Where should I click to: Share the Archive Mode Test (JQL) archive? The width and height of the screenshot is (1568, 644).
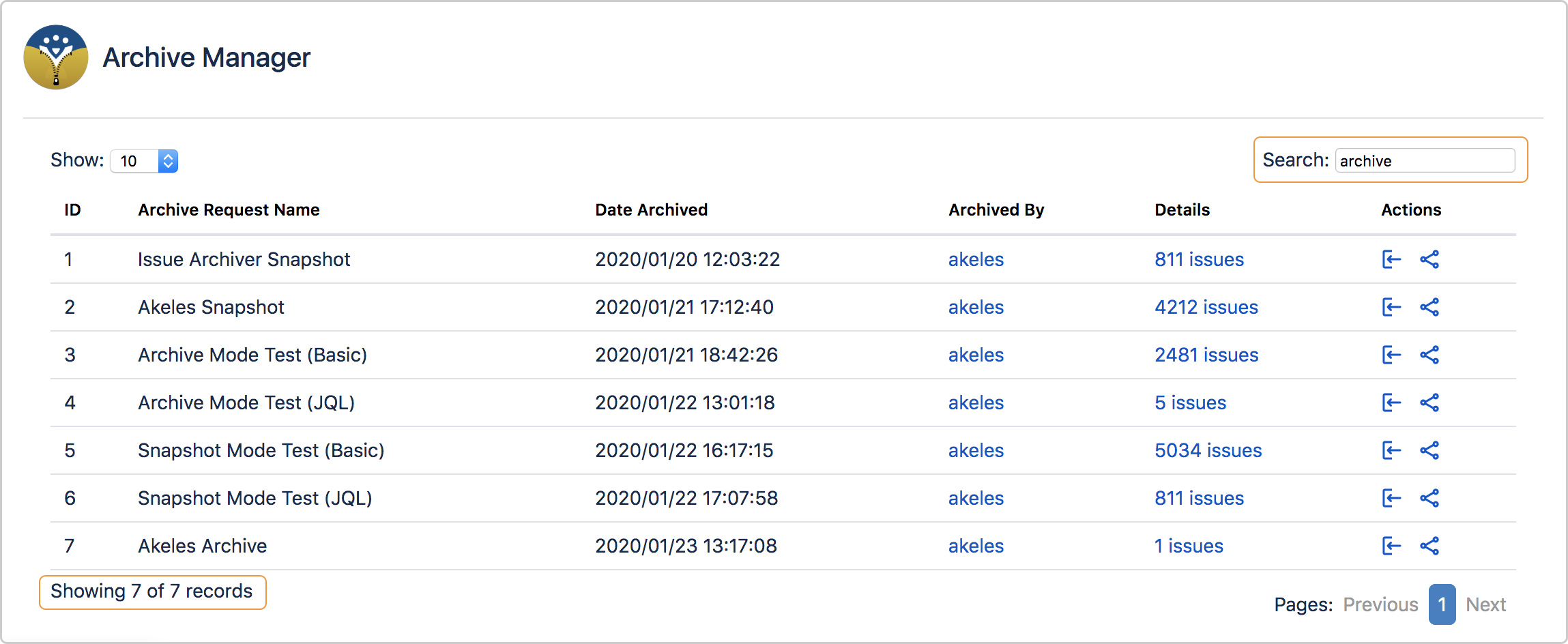[1430, 402]
